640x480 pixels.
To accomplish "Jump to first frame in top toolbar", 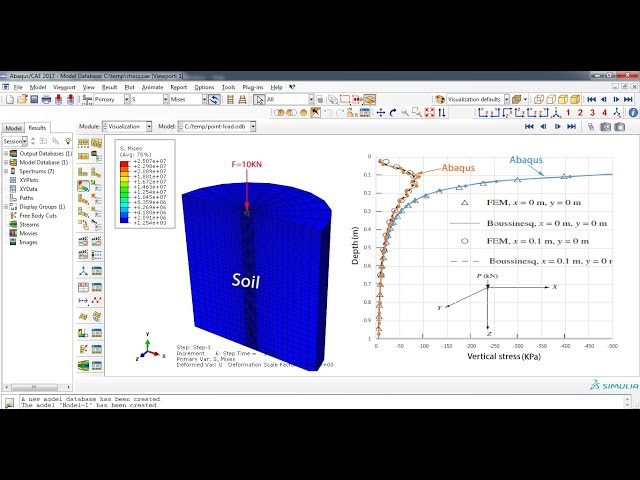I will (x=591, y=99).
